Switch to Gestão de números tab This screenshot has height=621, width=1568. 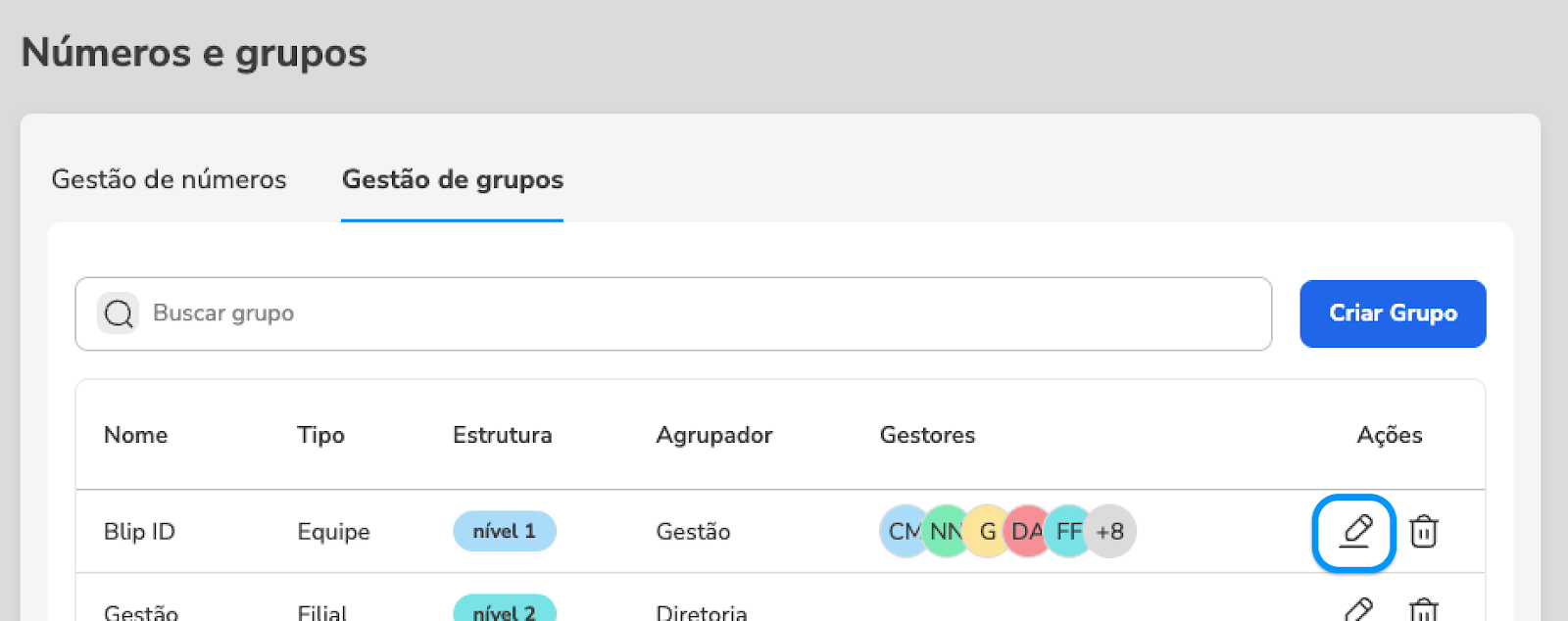pyautogui.click(x=169, y=180)
